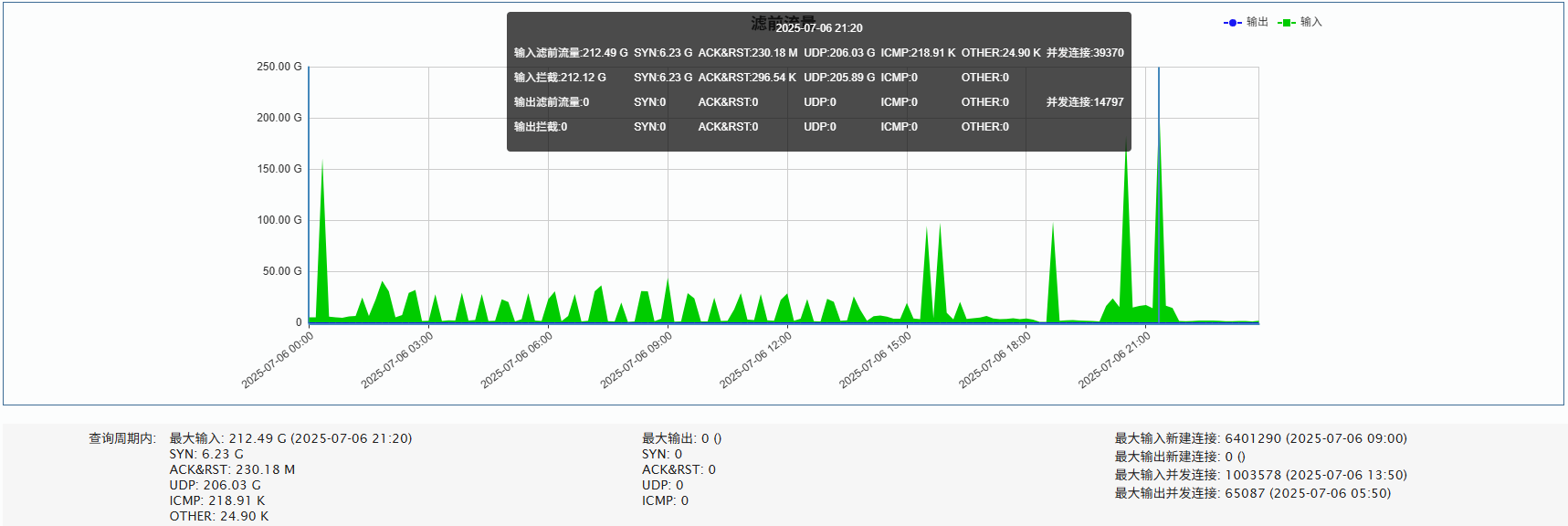The height and width of the screenshot is (526, 1568).
Task: Click the 最大输入新建连接 6401290 summary line
Action: [x=1260, y=438]
